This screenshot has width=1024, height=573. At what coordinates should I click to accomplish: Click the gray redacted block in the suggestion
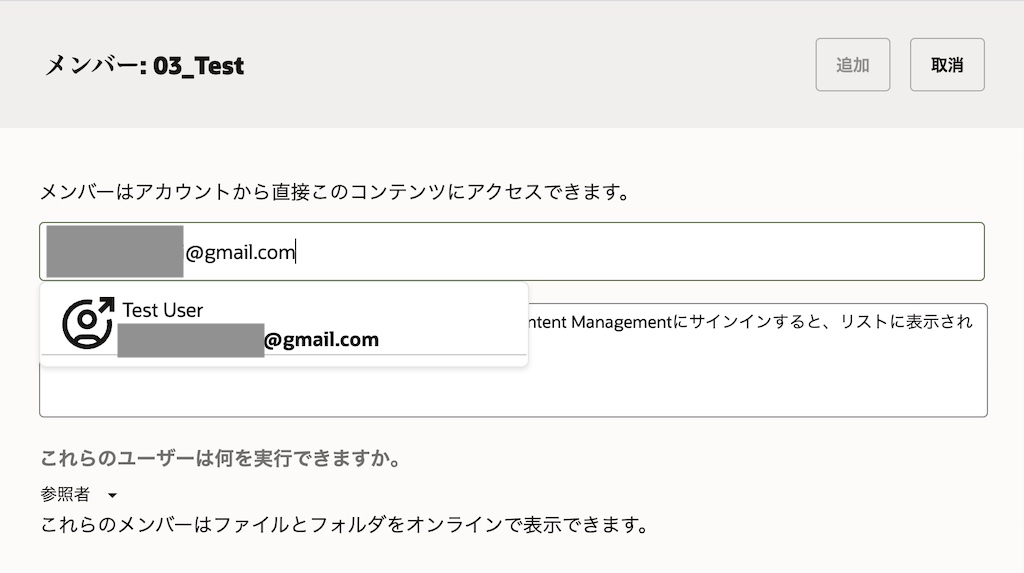(190, 340)
